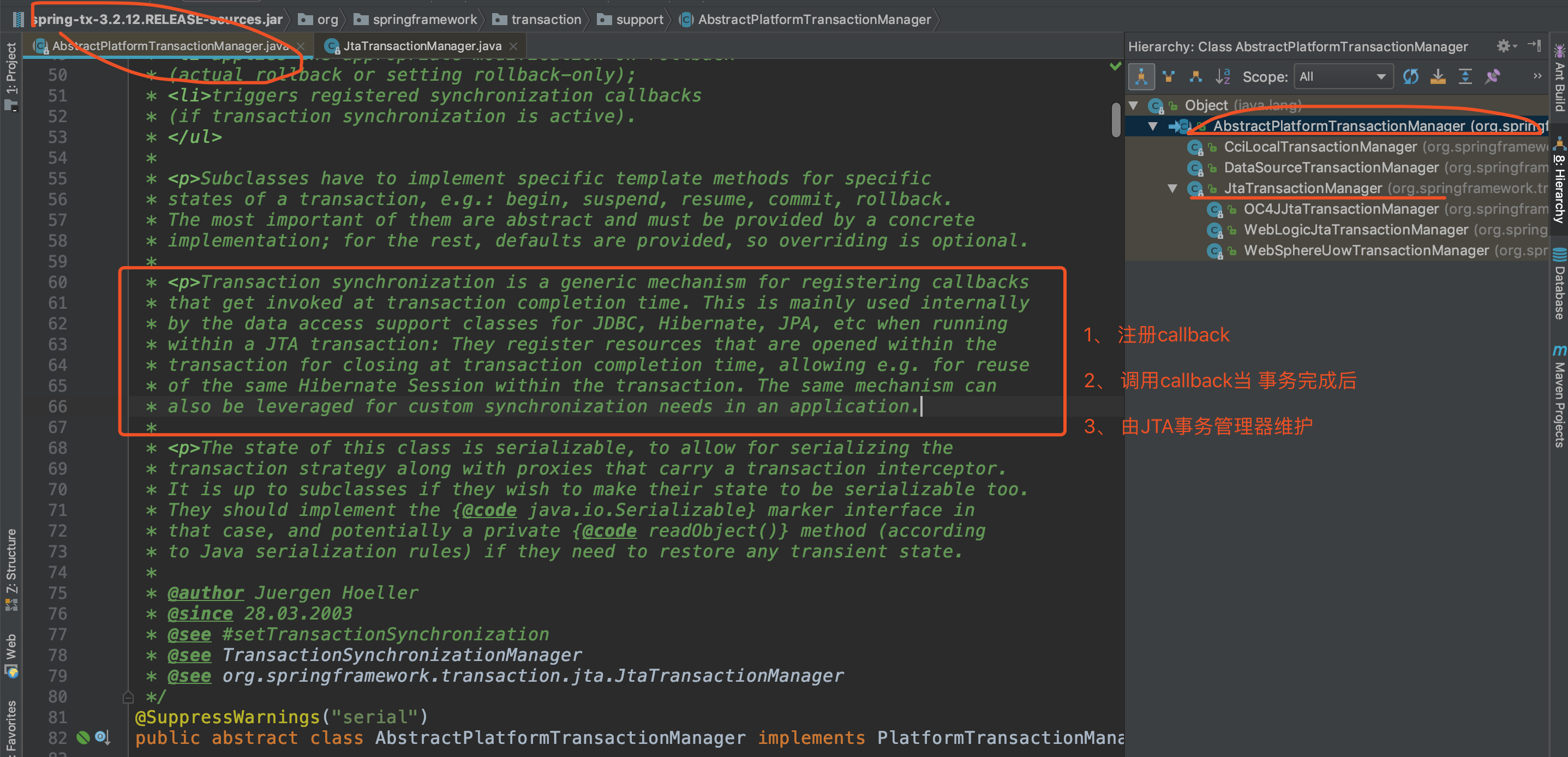This screenshot has width=1568, height=757.
Task: Toggle sort alphabetically in Hierarchy toolbar
Action: (x=1223, y=77)
